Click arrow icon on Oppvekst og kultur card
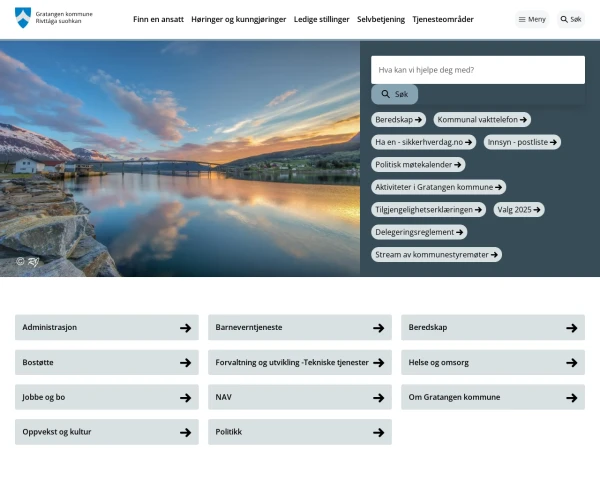The image size is (600, 480). click(x=186, y=433)
